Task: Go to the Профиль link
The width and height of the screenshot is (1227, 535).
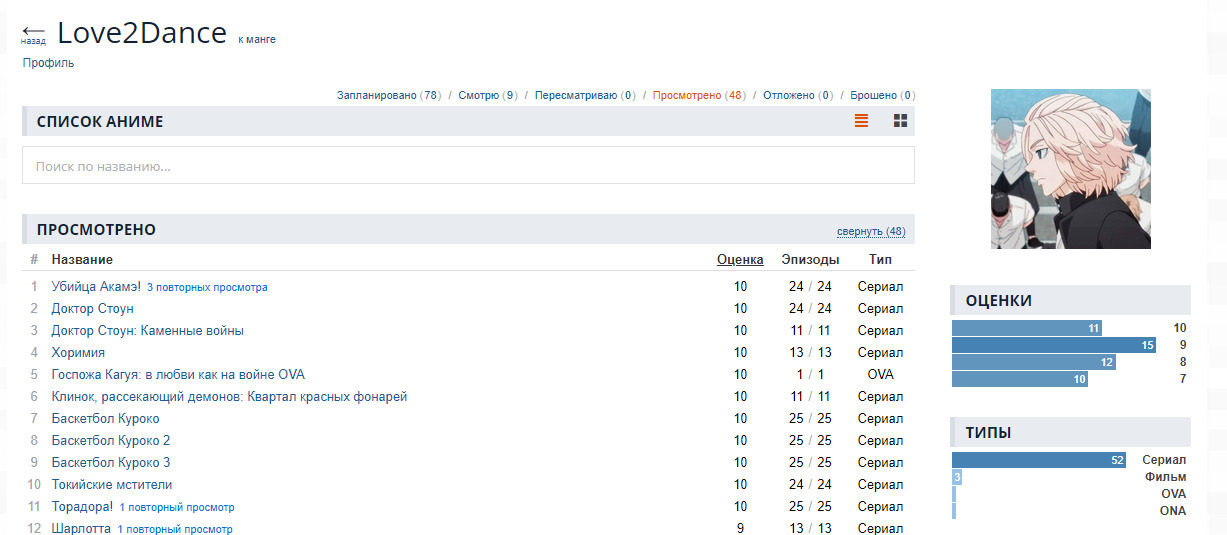Action: coord(48,63)
